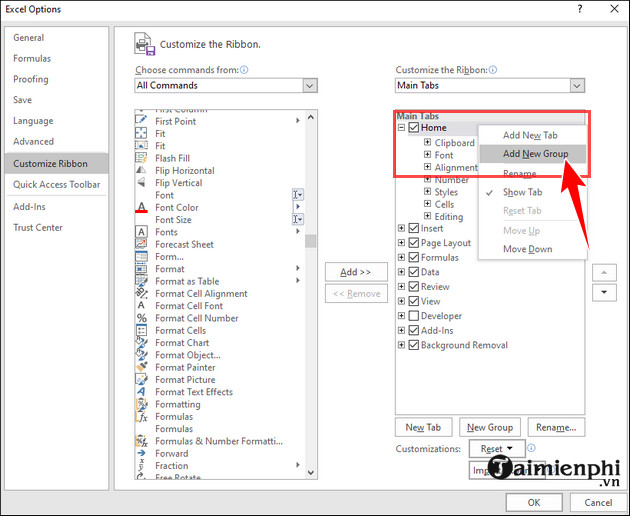
Task: Select the Format Text Effects icon
Action: click(x=141, y=392)
